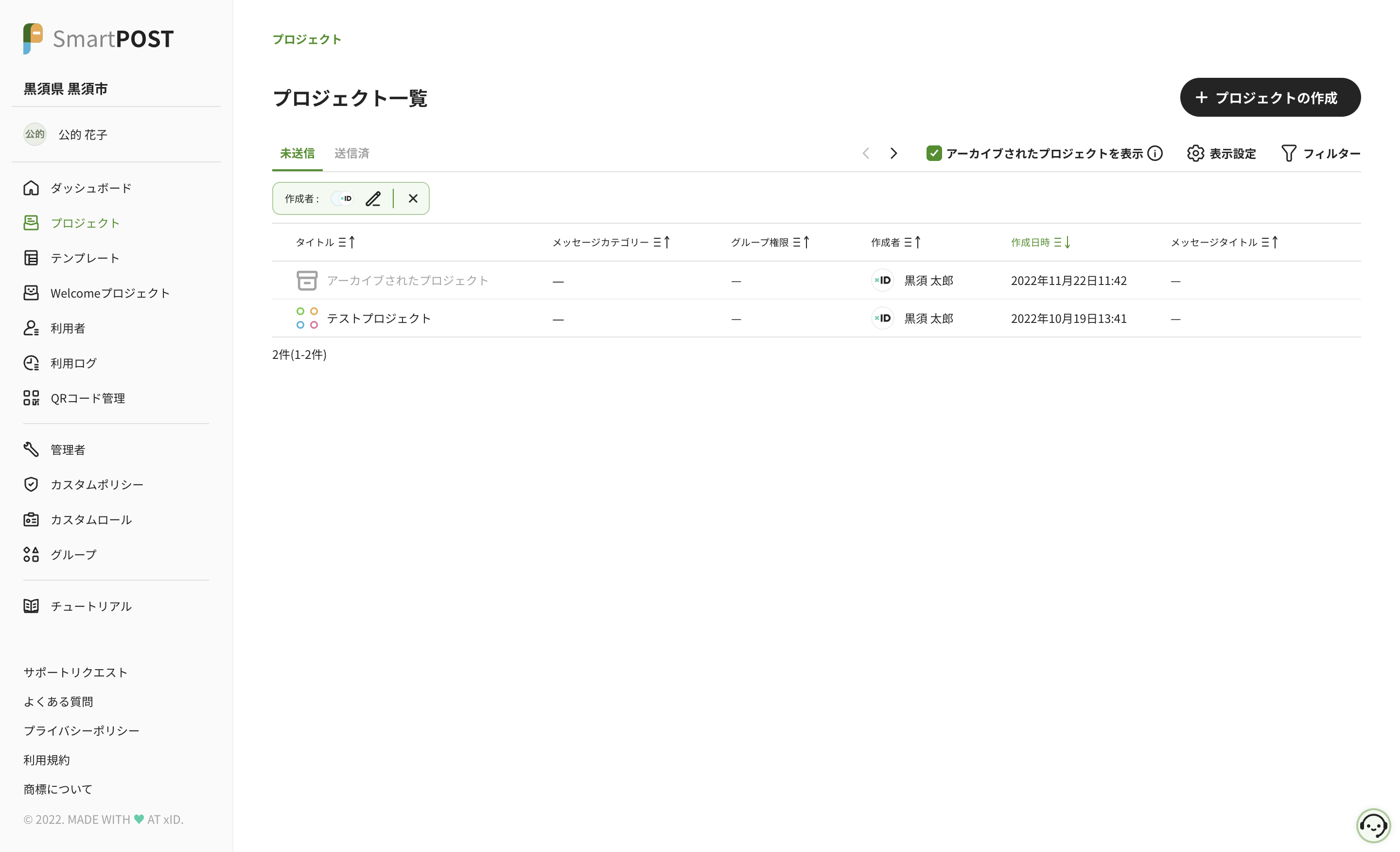Show info tooltip next to archive checkbox
The width and height of the screenshot is (1400, 852).
click(1155, 153)
